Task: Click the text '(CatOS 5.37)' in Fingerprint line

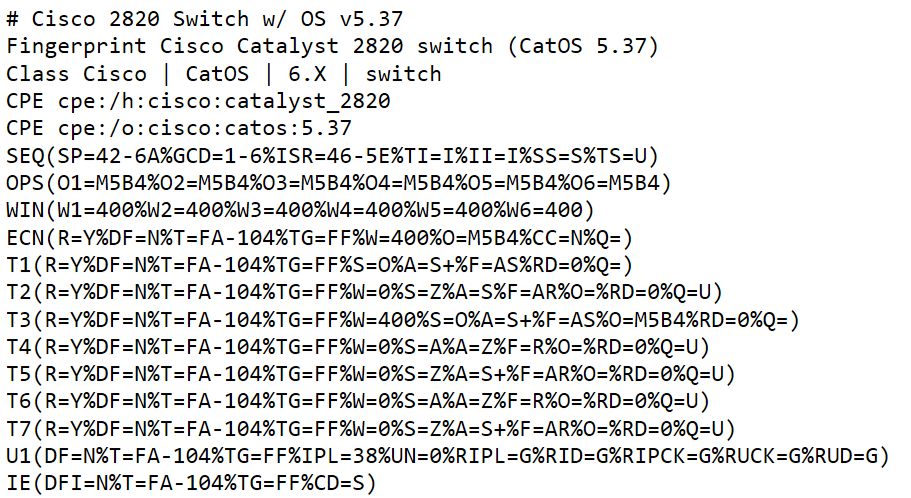Action: (583, 46)
